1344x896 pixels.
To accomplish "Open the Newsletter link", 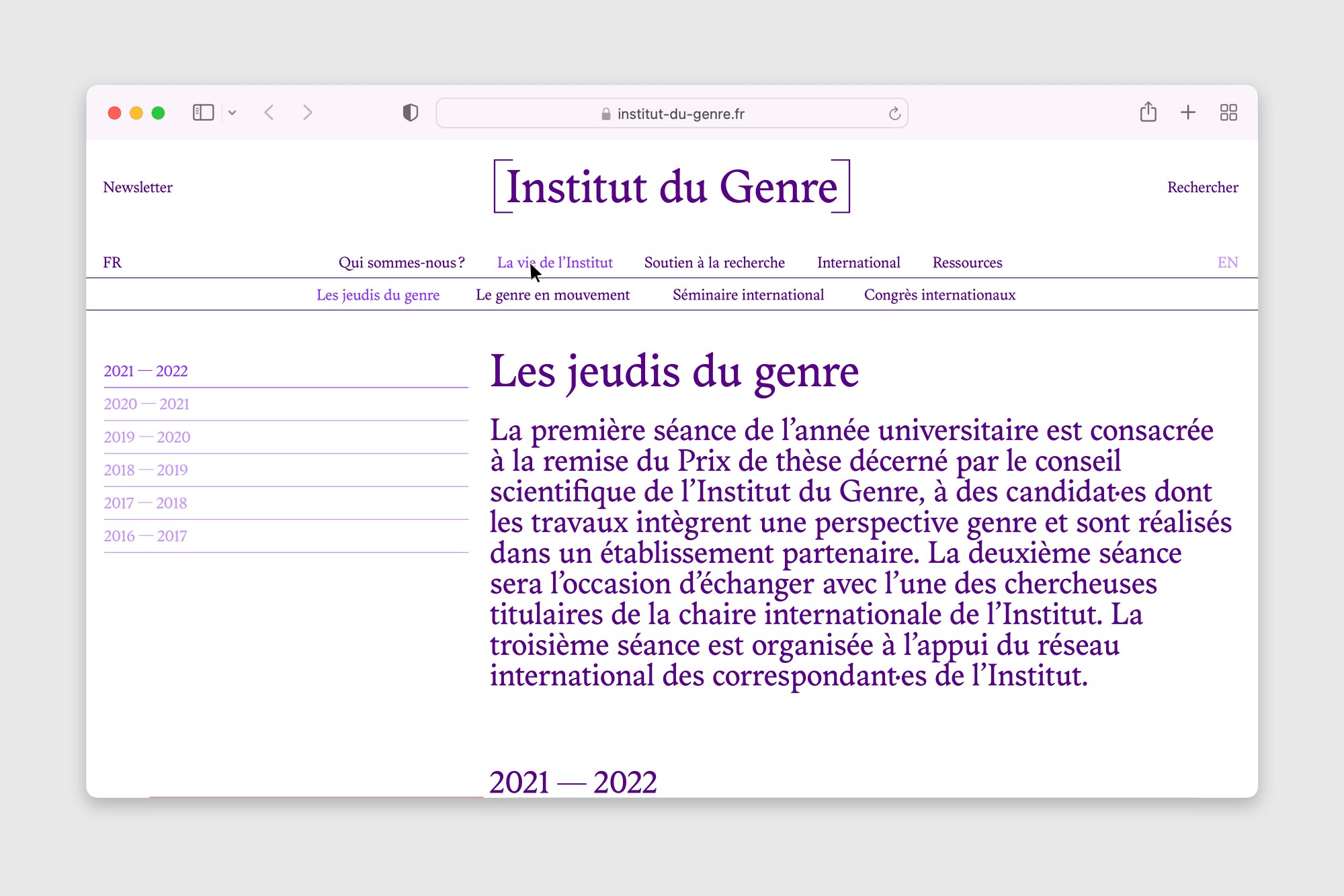I will pos(138,187).
